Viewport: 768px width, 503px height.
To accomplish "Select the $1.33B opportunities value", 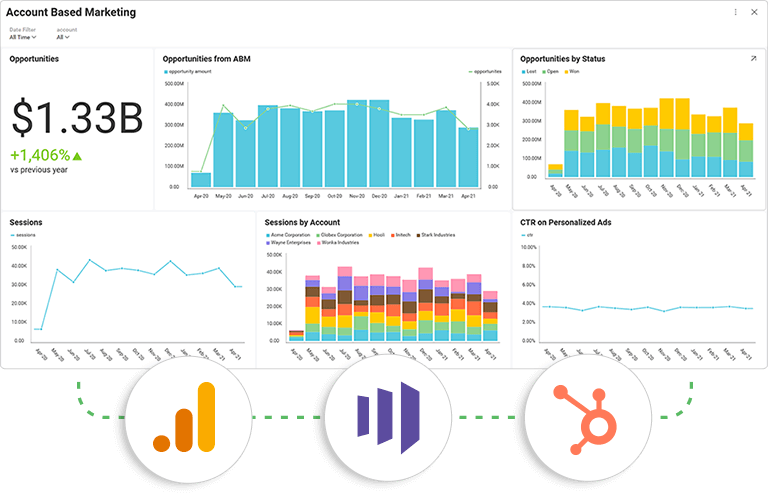I will pyautogui.click(x=77, y=118).
